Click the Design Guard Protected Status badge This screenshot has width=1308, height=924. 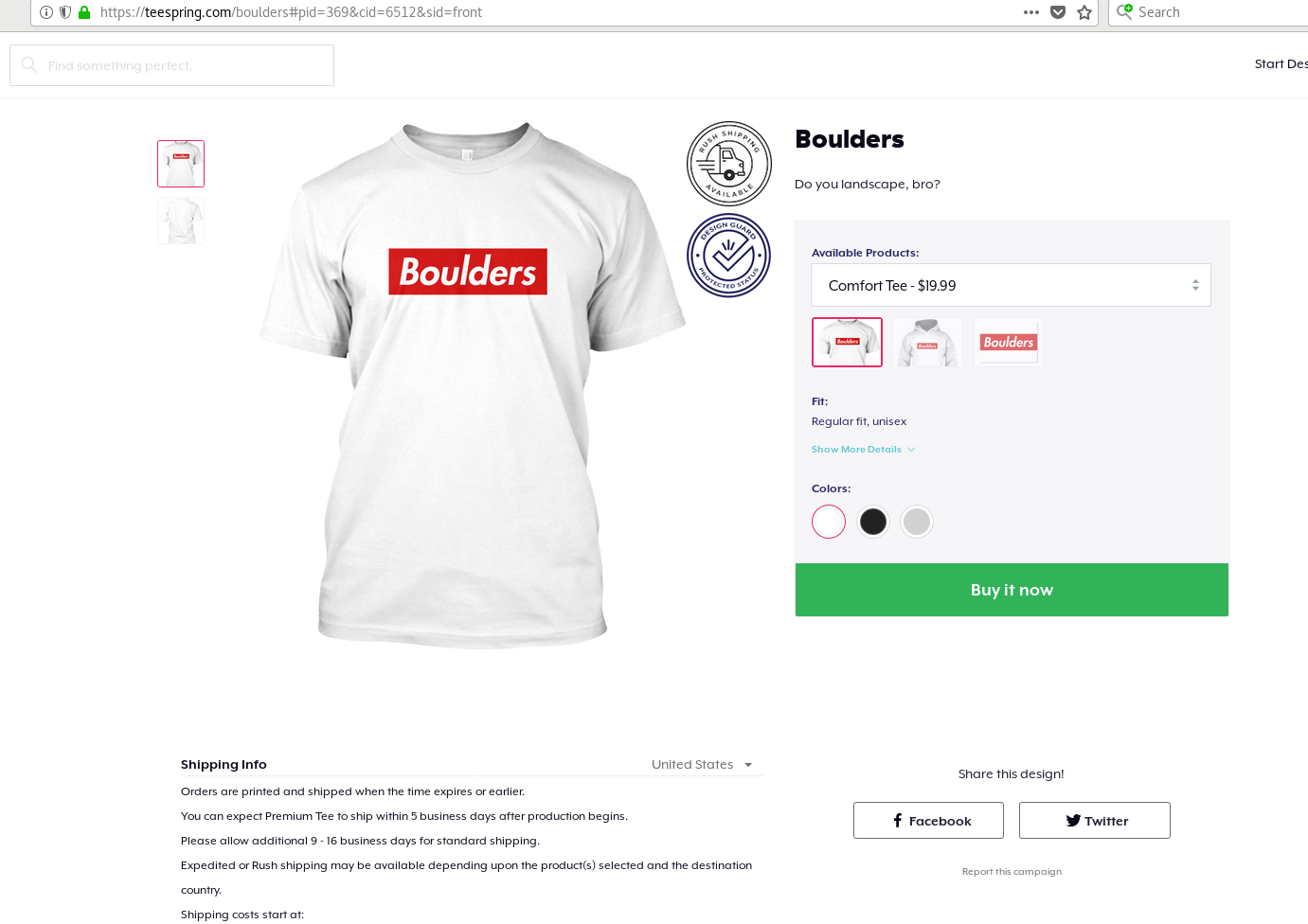coord(728,256)
